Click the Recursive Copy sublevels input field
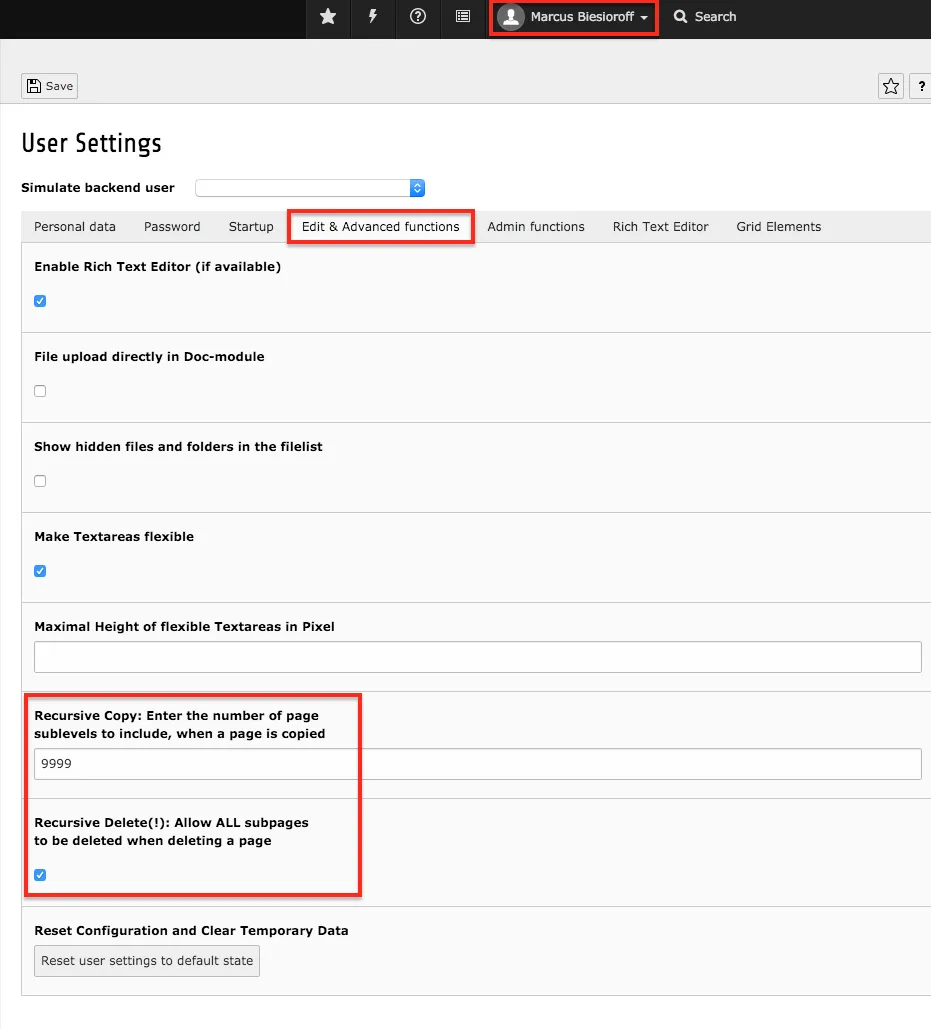The height and width of the screenshot is (1029, 931). [x=477, y=764]
